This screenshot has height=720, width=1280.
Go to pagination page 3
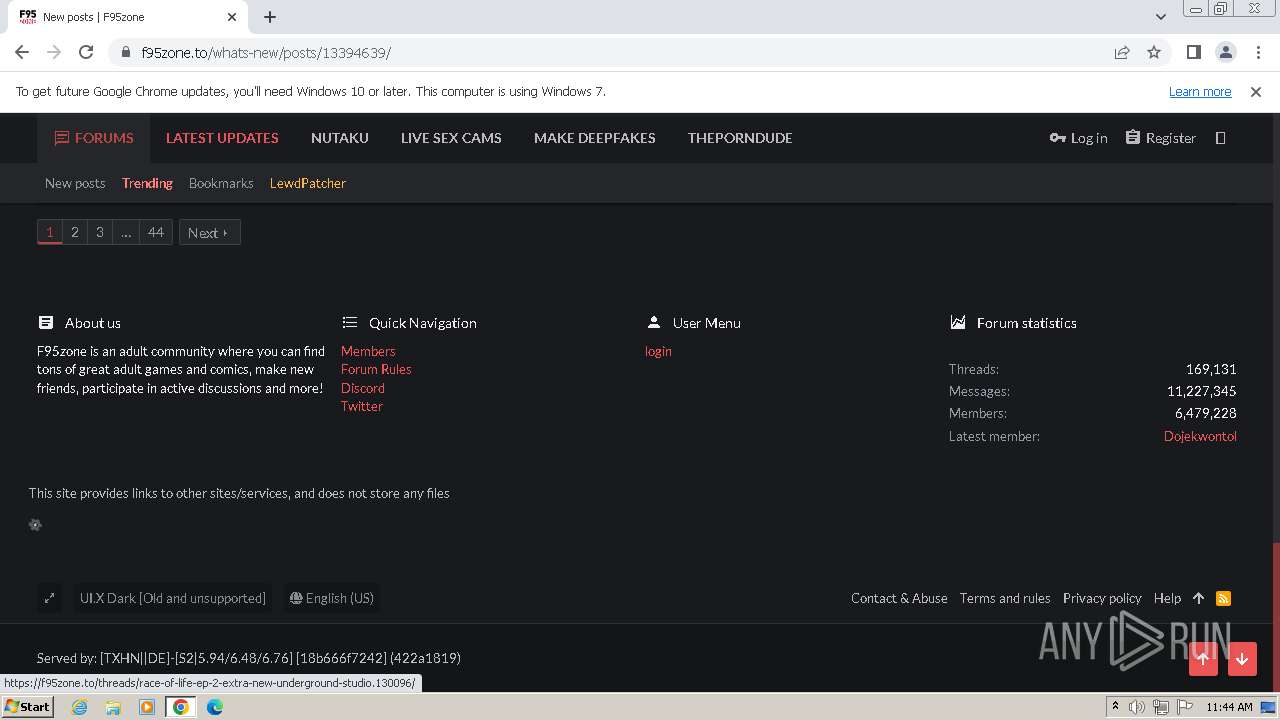click(99, 232)
